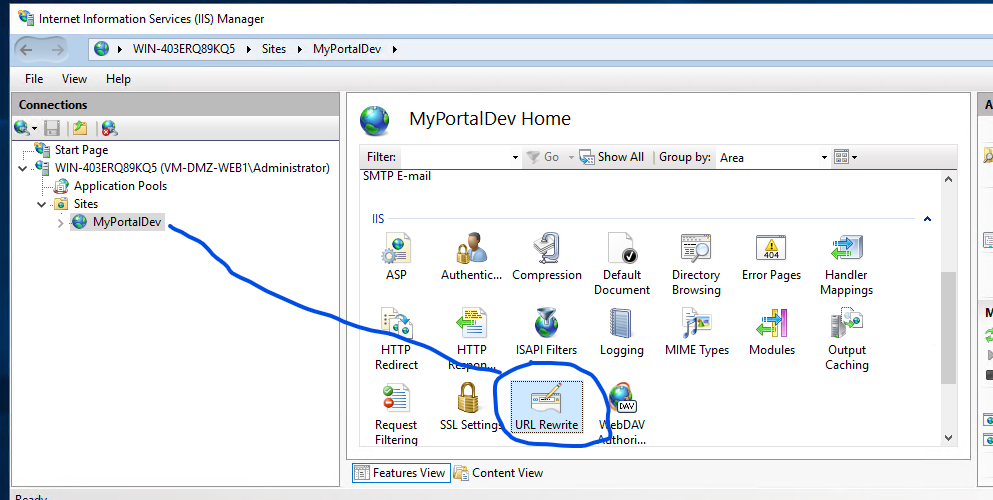Click Sites in the address breadcrumb
Image resolution: width=993 pixels, height=500 pixels.
point(274,49)
